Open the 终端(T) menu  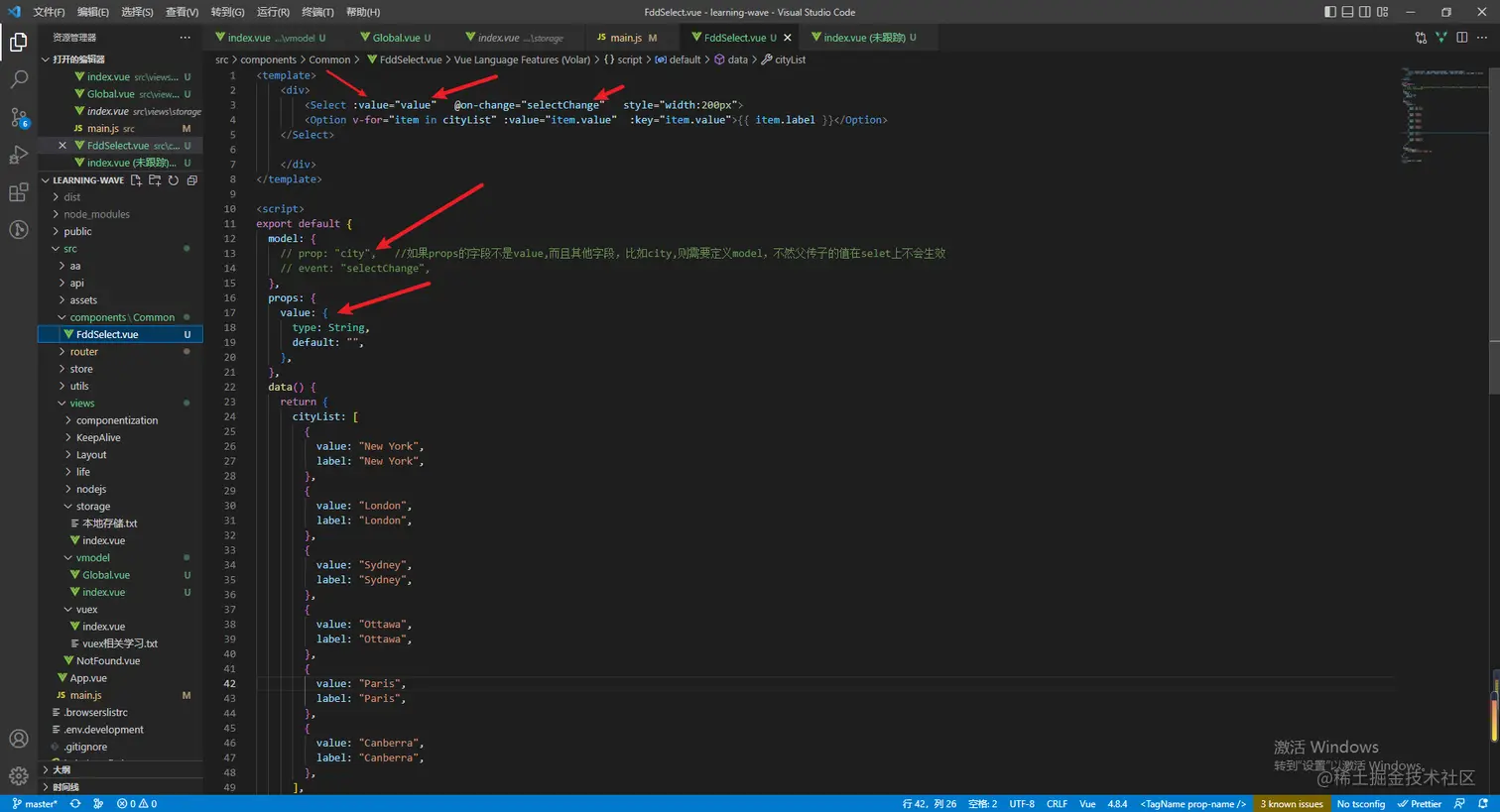click(x=317, y=12)
